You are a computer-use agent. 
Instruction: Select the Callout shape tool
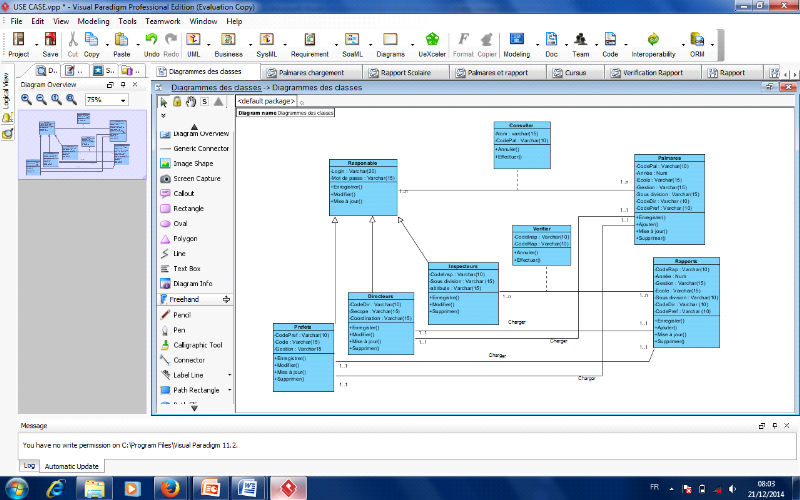coord(184,193)
